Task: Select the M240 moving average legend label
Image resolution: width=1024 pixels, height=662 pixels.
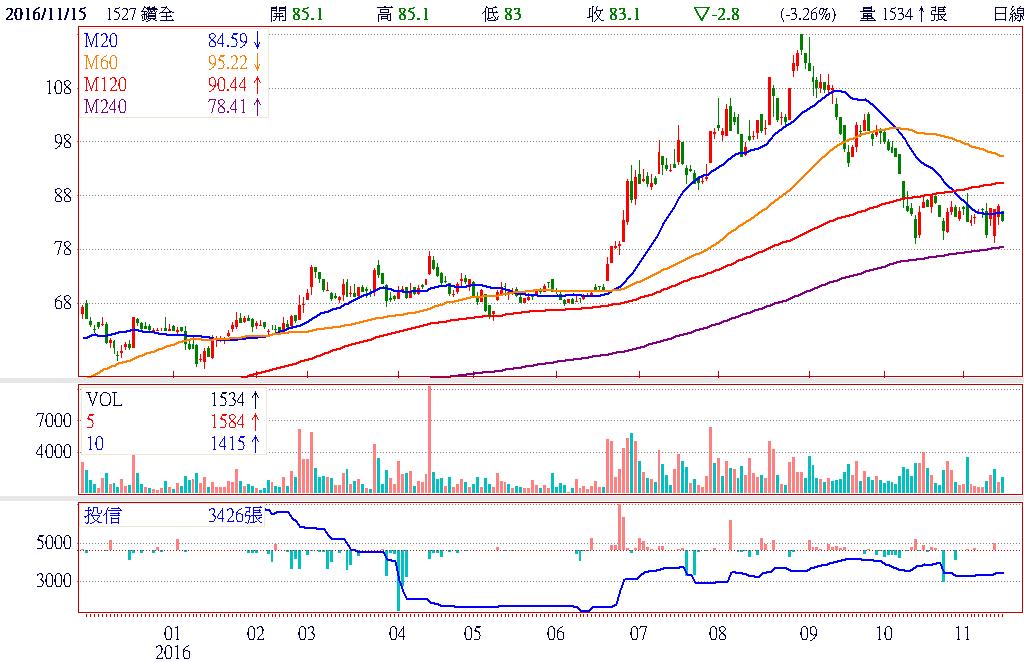Action: point(105,104)
